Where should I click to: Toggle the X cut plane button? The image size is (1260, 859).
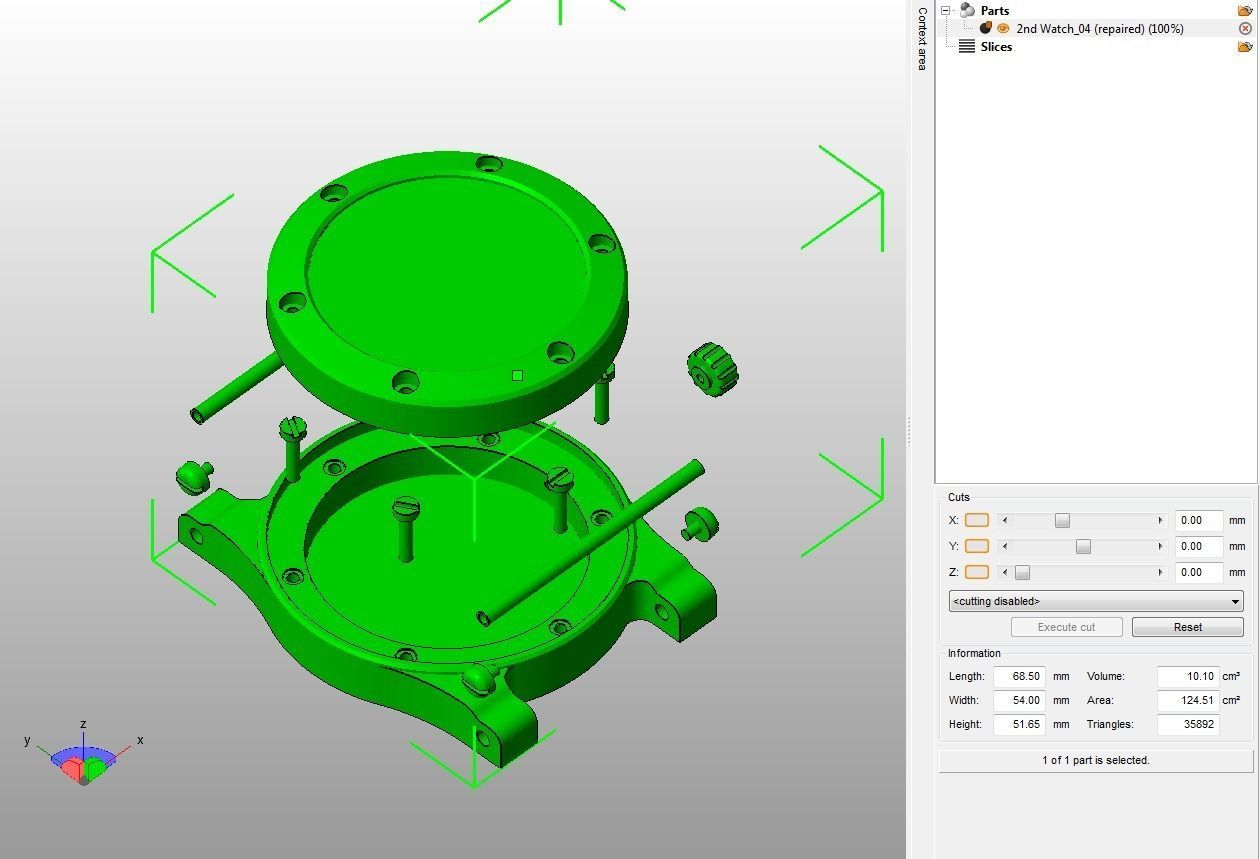click(977, 520)
